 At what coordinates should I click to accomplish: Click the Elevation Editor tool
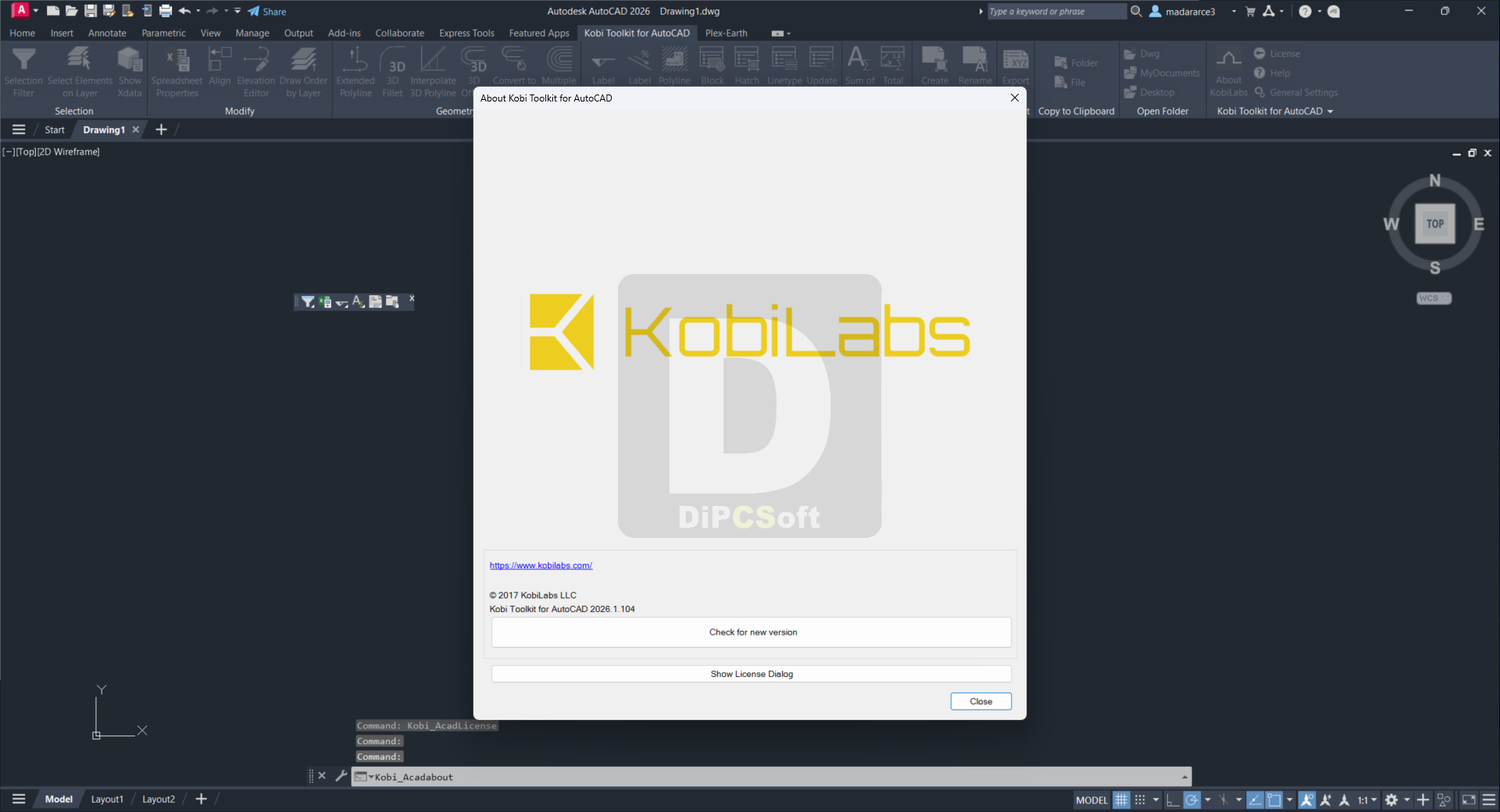click(256, 72)
